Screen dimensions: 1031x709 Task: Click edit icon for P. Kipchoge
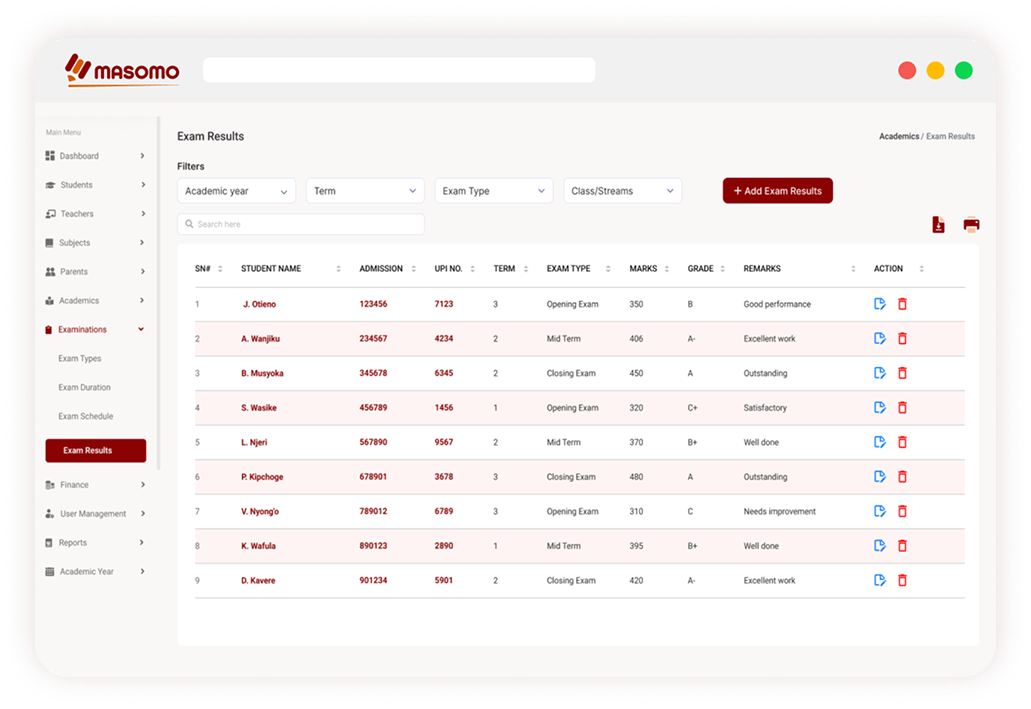point(880,477)
